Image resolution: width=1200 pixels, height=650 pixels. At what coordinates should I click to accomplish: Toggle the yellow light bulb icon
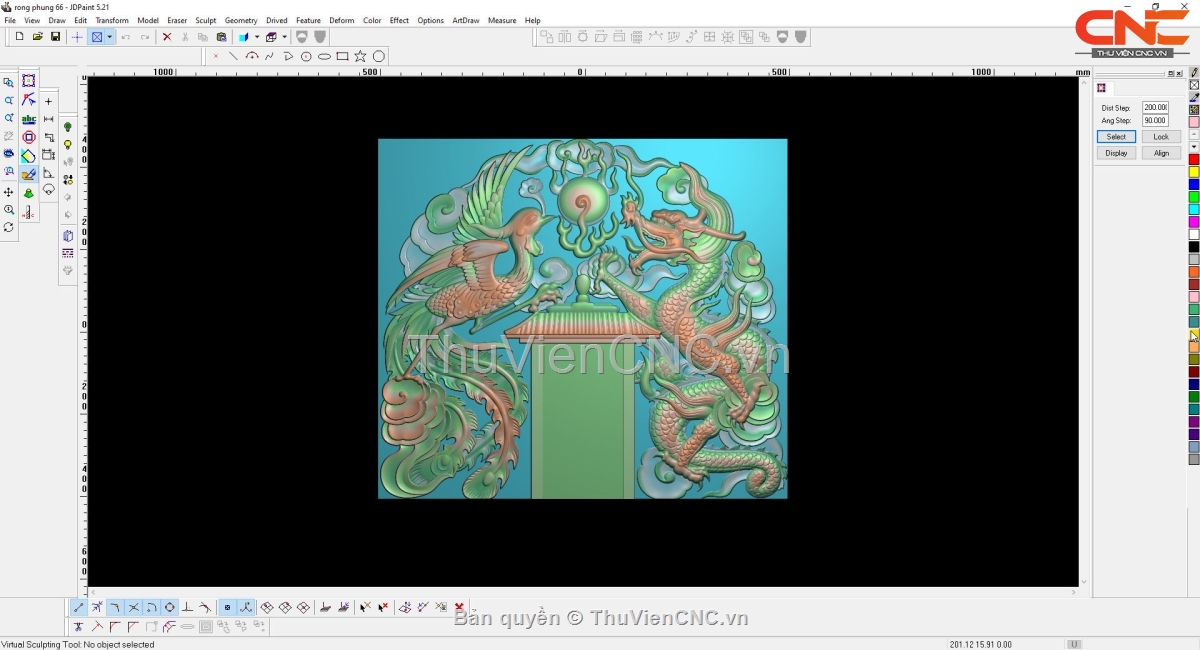tap(68, 145)
